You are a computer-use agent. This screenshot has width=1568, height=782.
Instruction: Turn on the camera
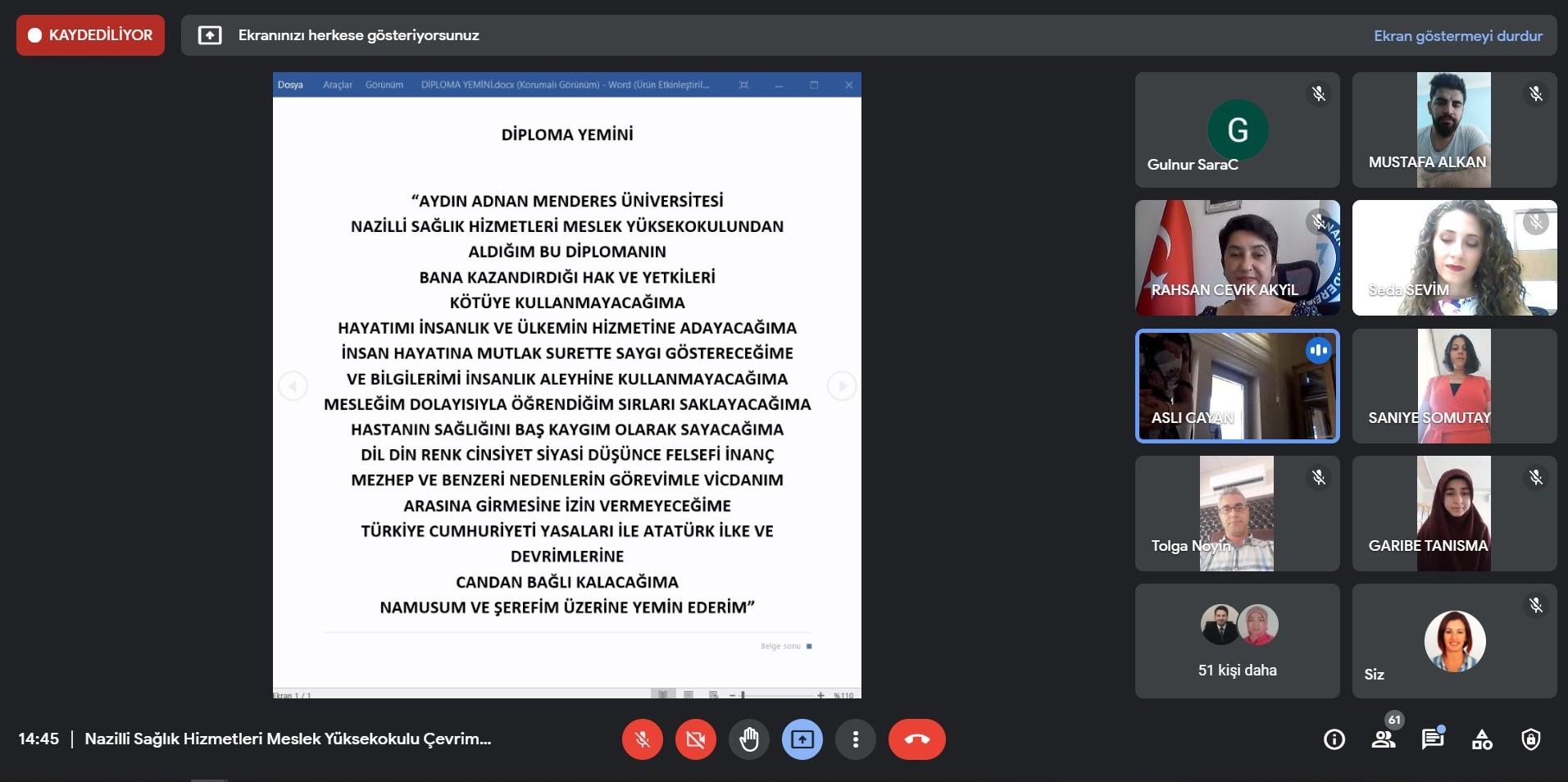pos(696,739)
